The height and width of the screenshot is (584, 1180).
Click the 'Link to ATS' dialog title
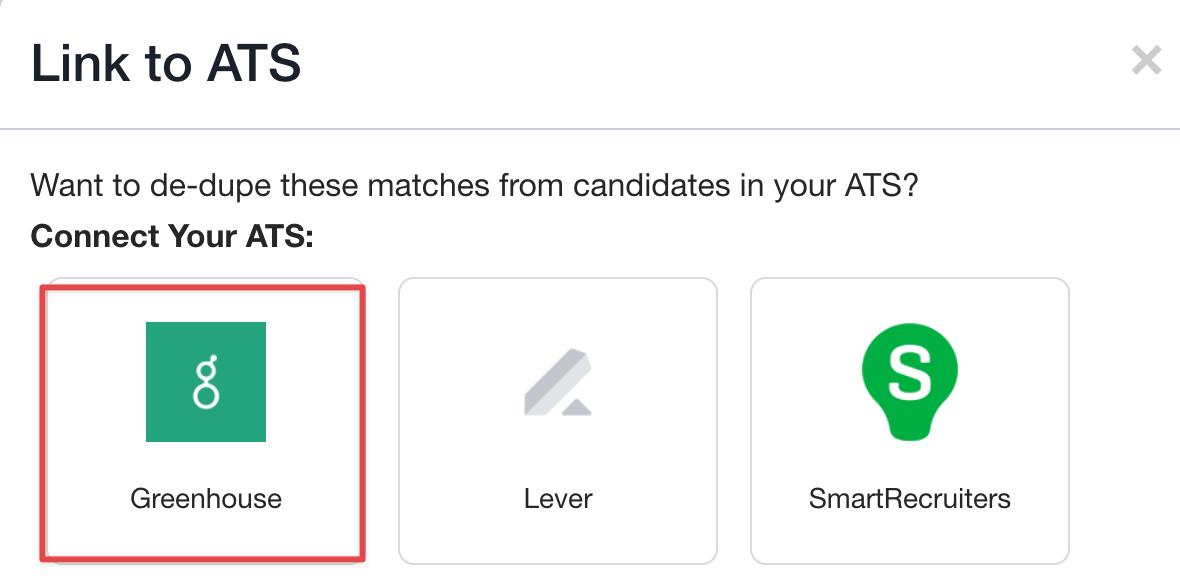click(x=166, y=63)
